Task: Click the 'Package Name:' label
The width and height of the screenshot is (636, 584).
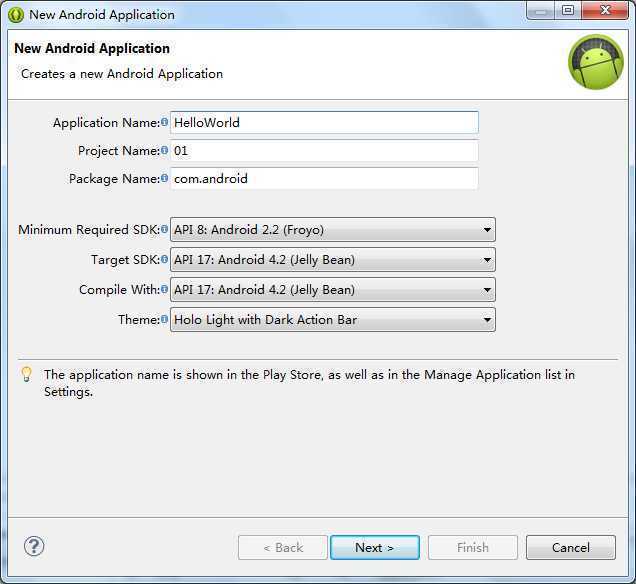Action: pyautogui.click(x=114, y=178)
